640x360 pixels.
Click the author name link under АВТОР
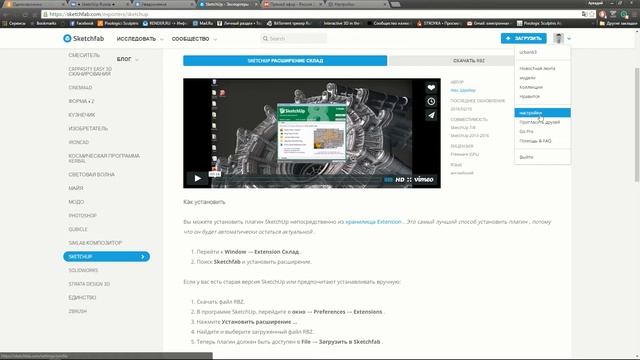[463, 90]
